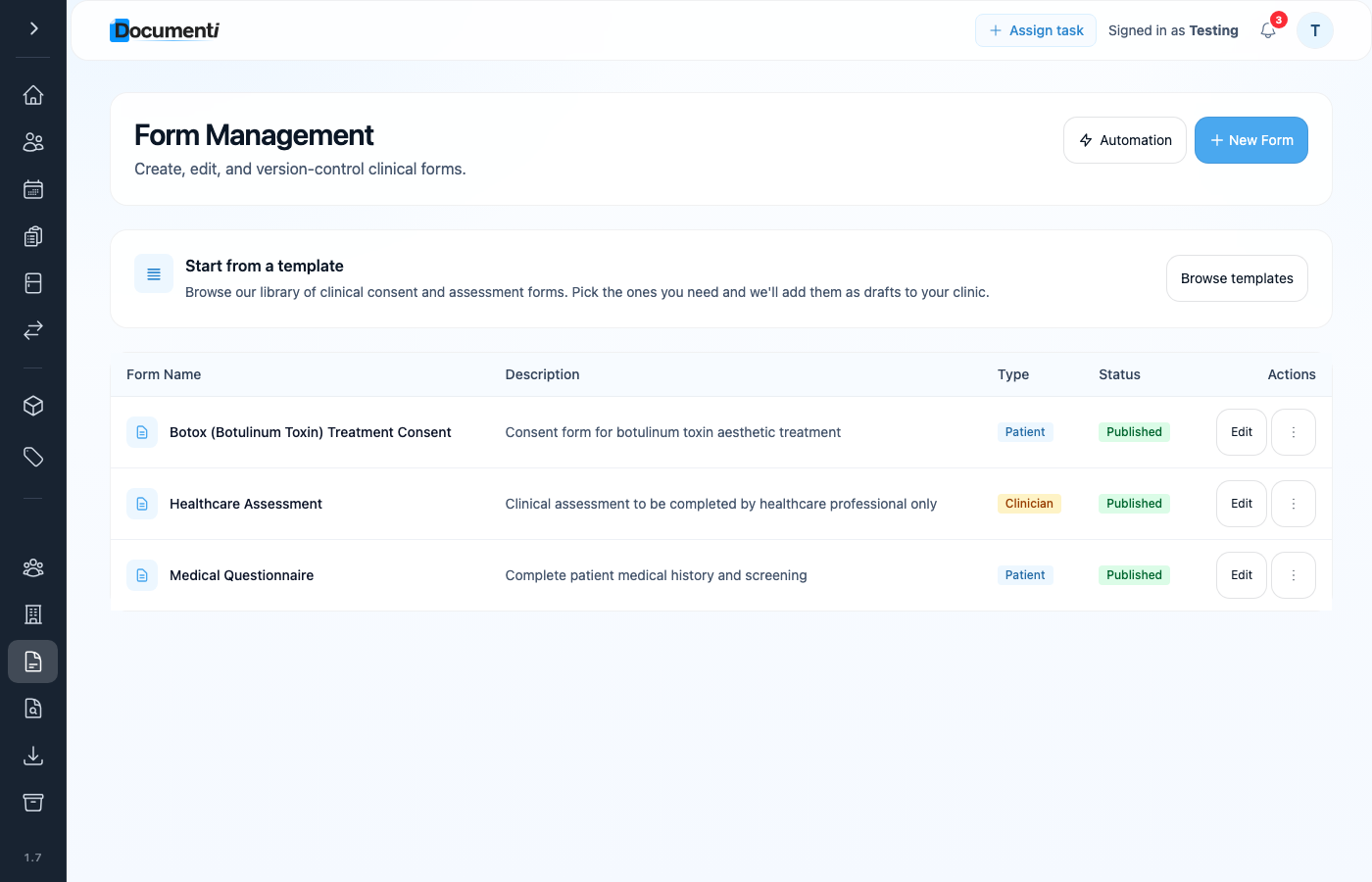Open the team group icon in the sidebar
The width and height of the screenshot is (1372, 882).
(x=33, y=567)
